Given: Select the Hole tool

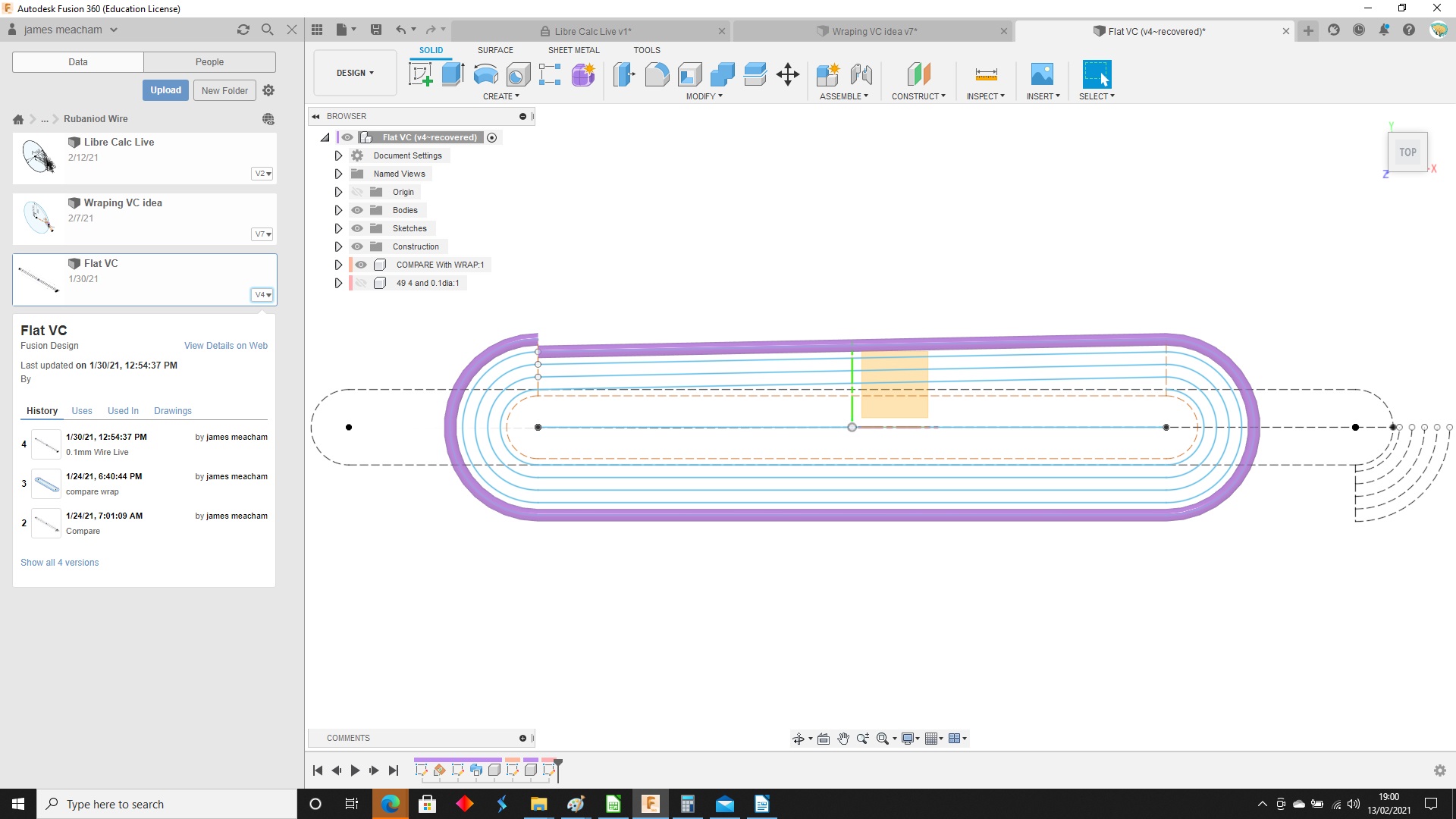Looking at the screenshot, I should 518,74.
